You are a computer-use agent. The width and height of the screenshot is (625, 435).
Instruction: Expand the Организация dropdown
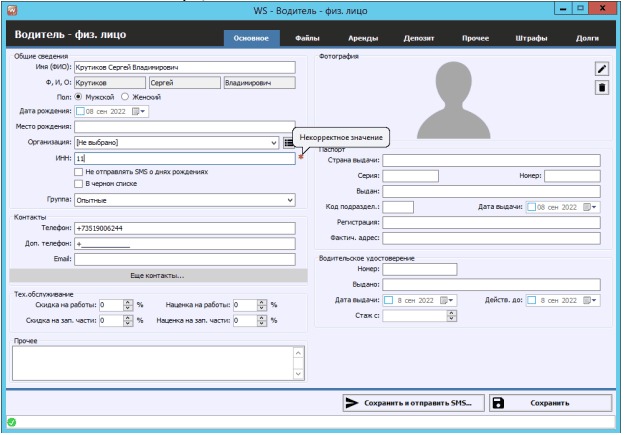[x=274, y=143]
